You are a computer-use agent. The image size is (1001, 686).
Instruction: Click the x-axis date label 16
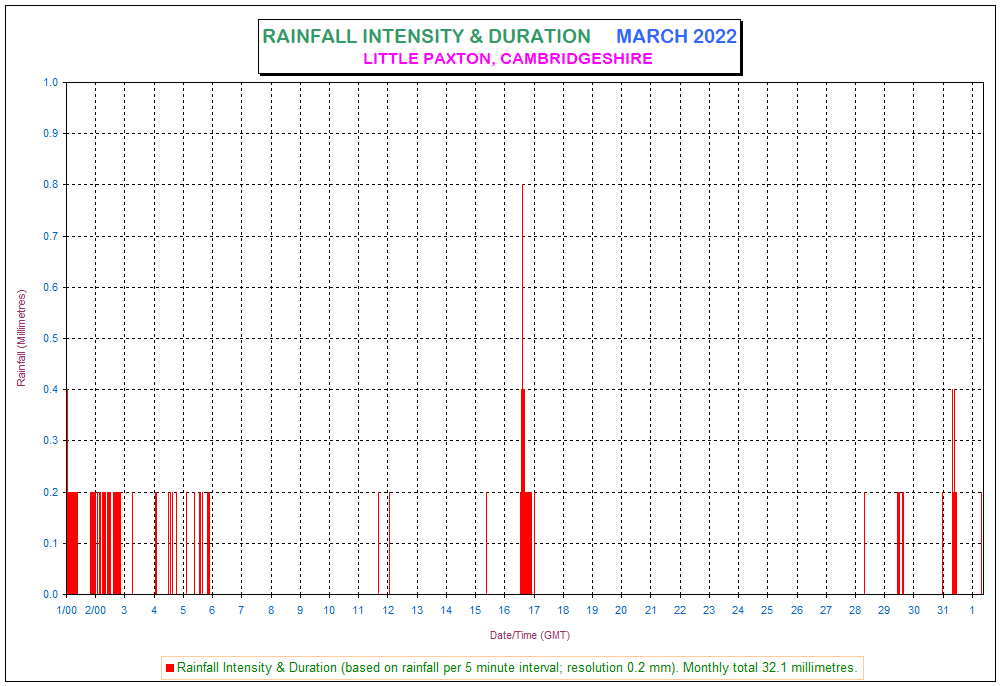[504, 610]
